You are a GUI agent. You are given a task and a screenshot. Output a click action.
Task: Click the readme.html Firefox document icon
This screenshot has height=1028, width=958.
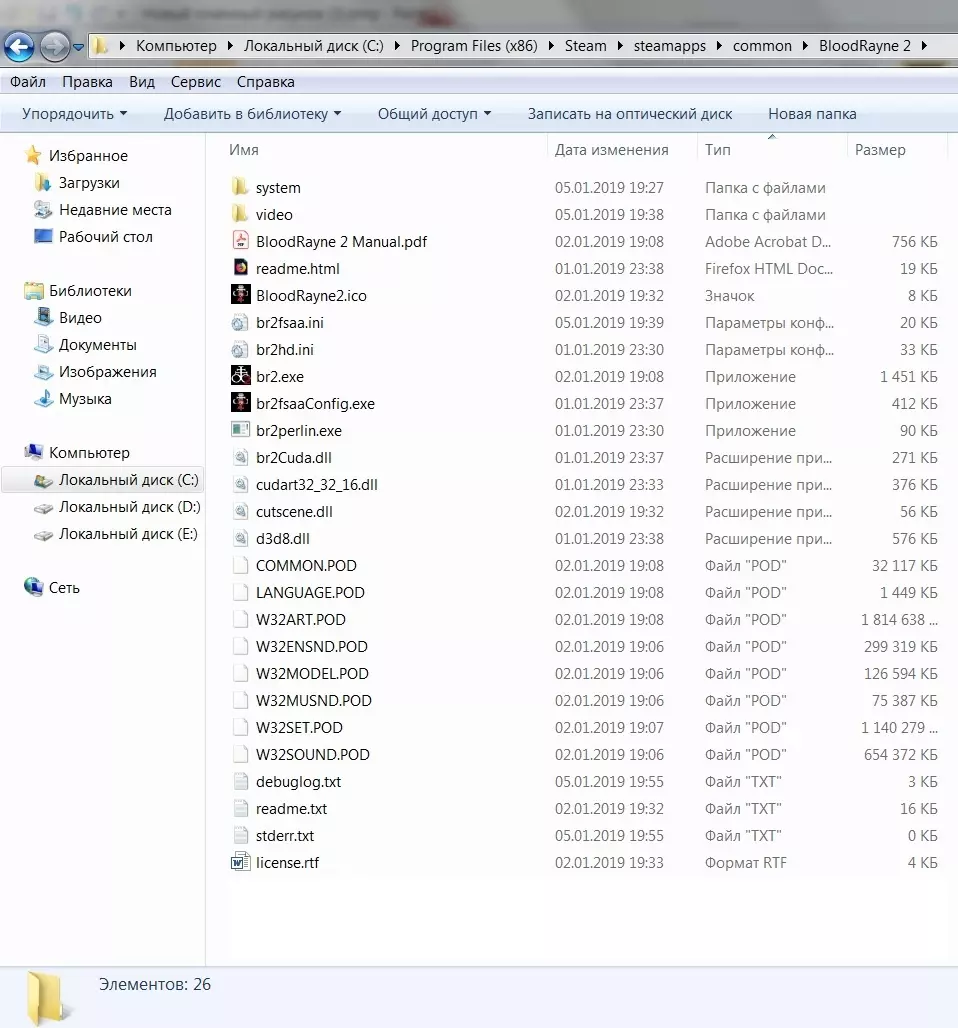(x=240, y=268)
